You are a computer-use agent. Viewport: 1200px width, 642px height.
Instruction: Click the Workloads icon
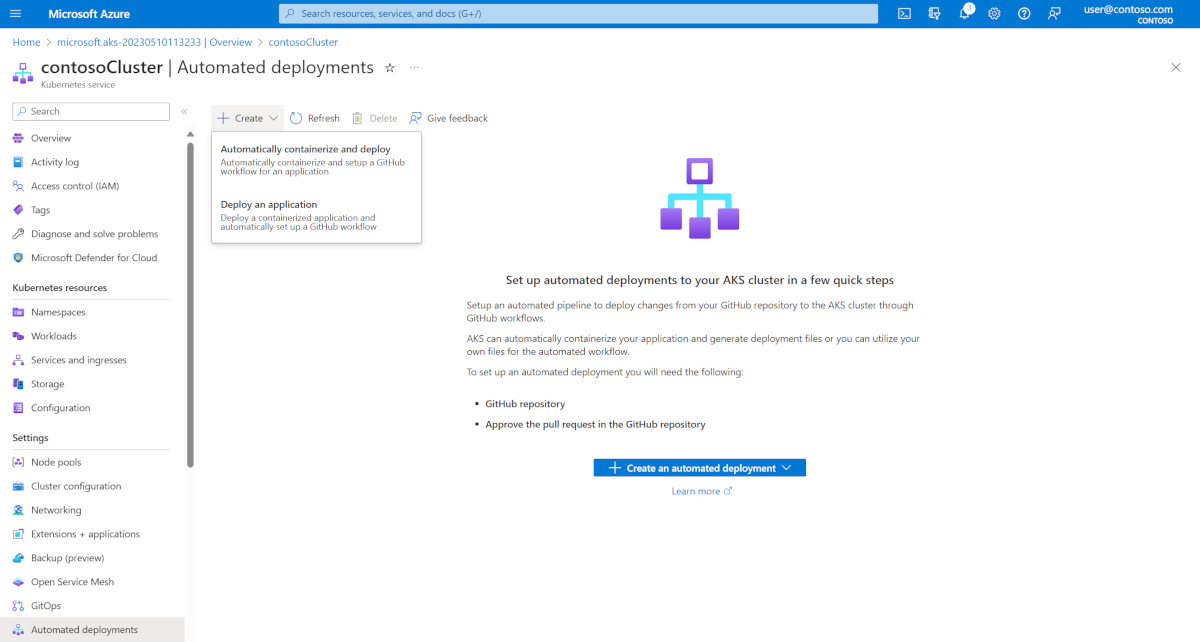tap(19, 336)
